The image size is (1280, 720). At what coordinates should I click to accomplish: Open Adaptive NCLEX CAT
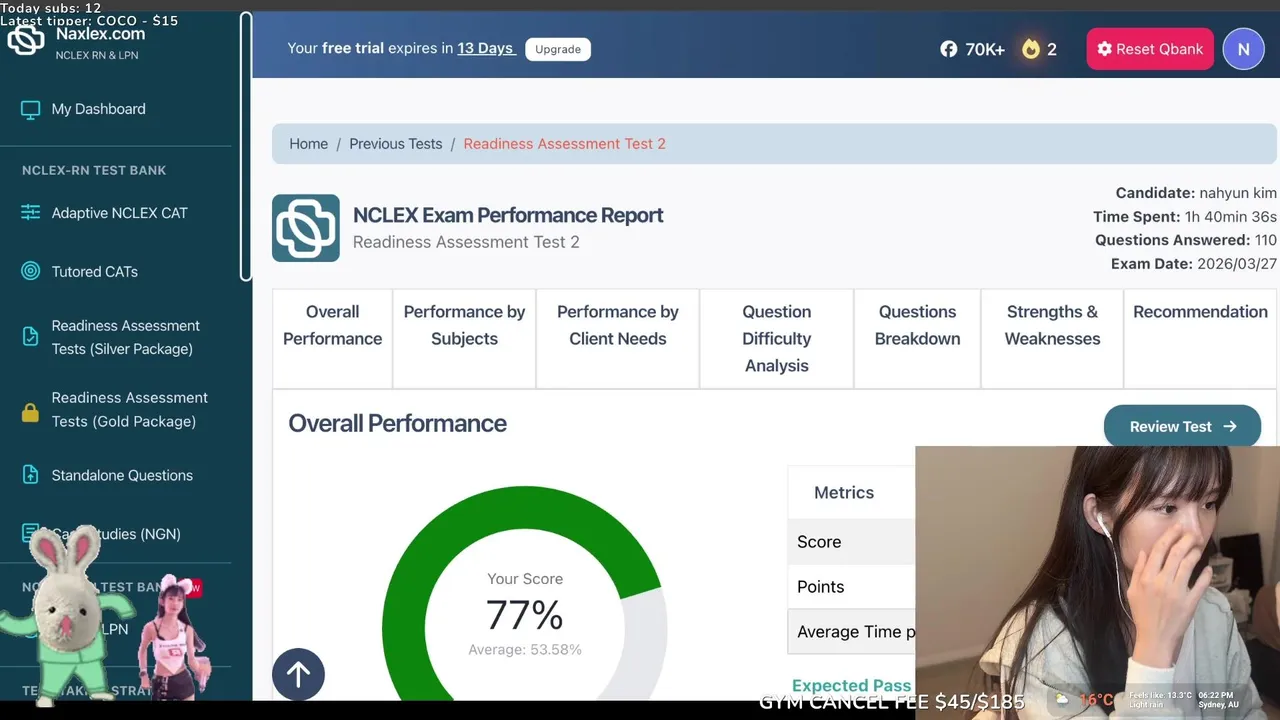pyautogui.click(x=120, y=213)
